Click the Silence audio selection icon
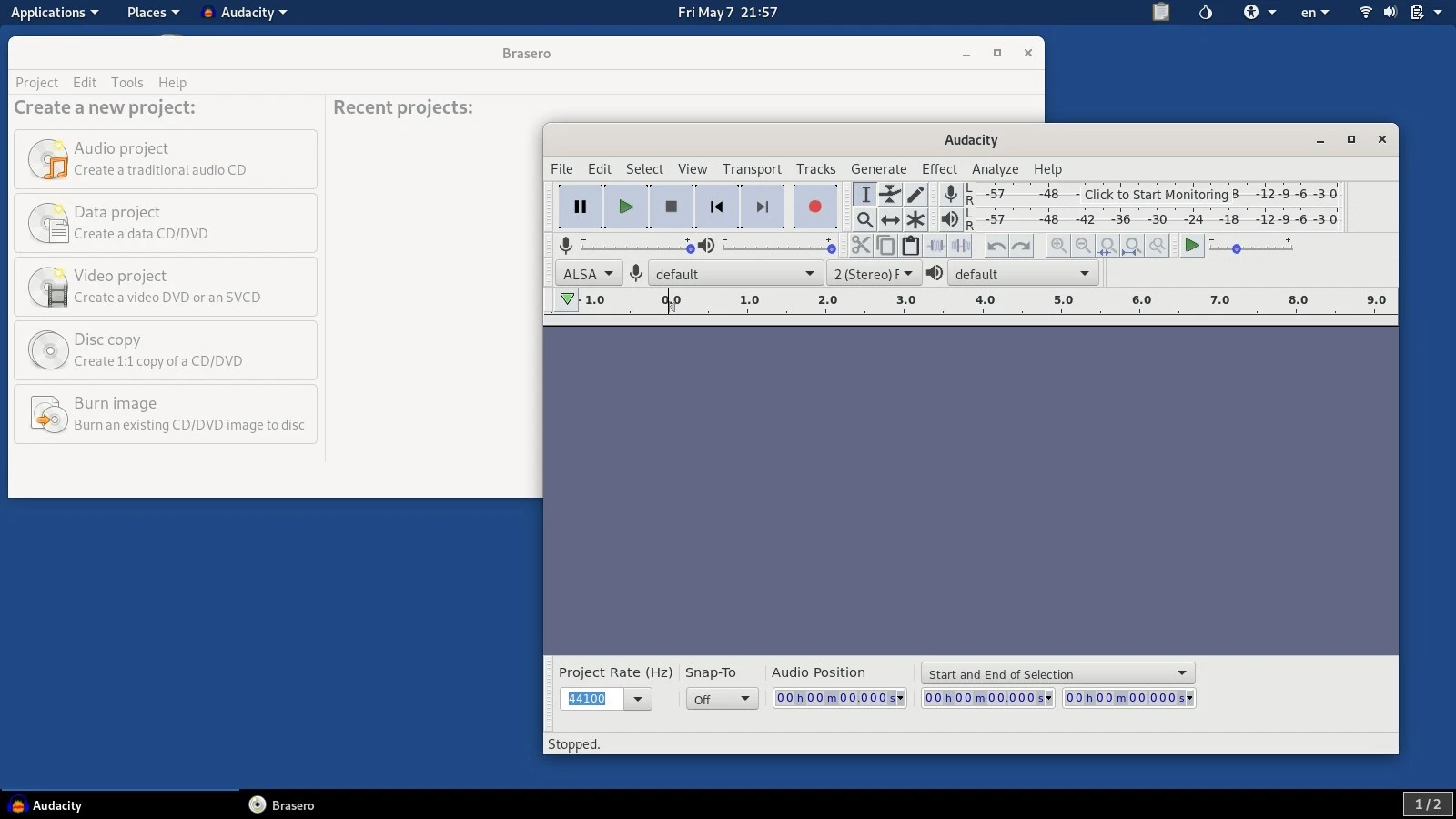 coord(960,246)
